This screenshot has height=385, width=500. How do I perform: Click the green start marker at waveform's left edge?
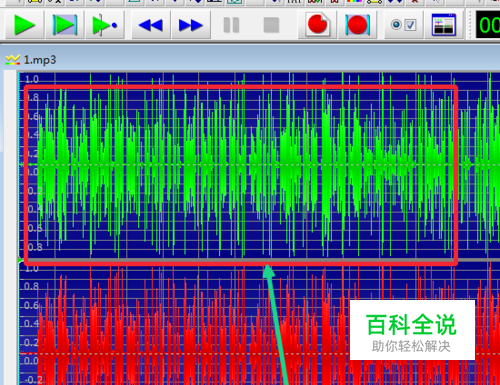(21, 260)
